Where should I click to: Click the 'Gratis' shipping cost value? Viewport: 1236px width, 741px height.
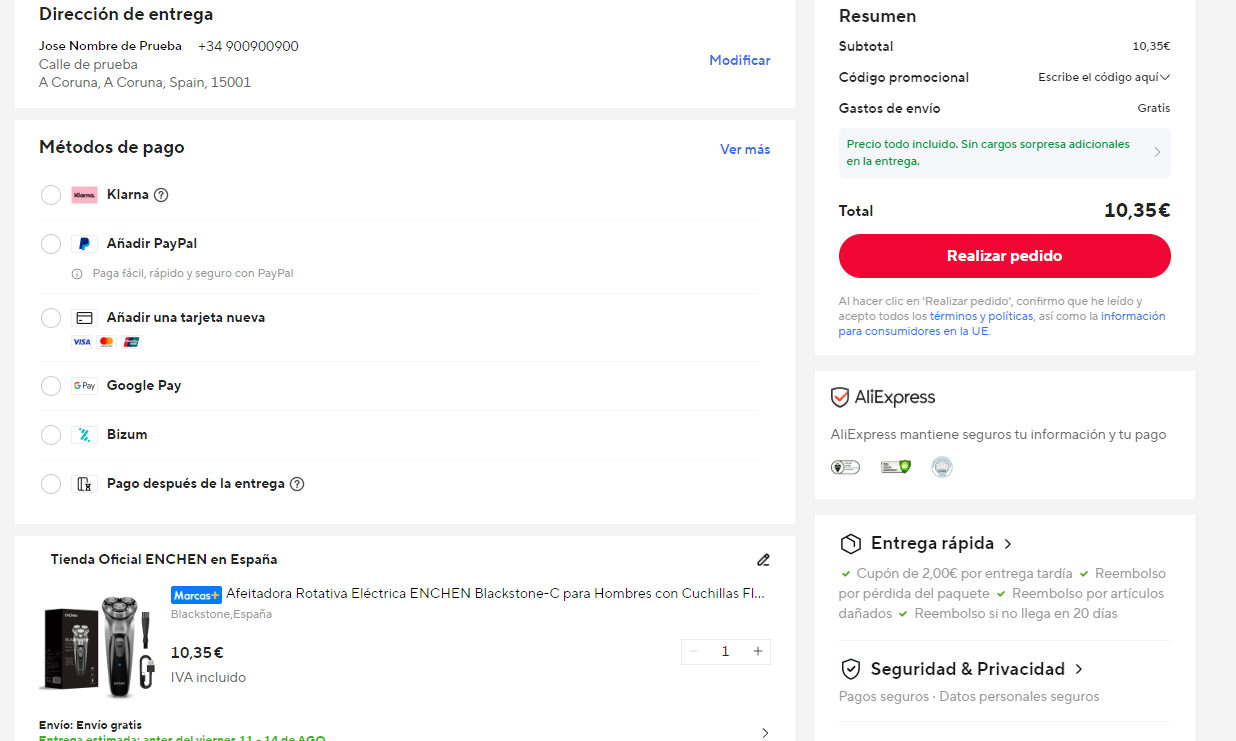point(1153,108)
